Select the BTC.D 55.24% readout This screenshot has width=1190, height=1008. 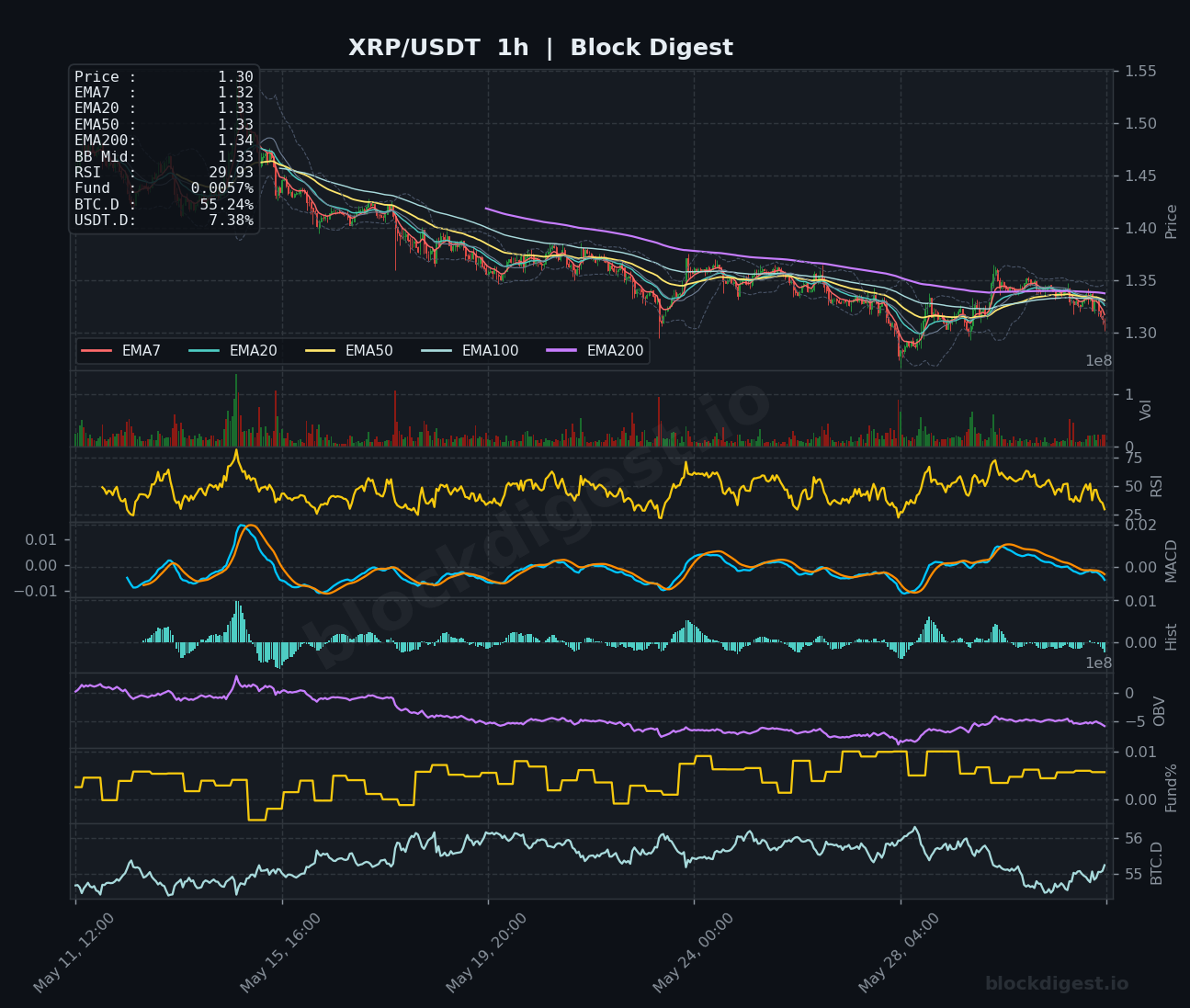pos(164,205)
